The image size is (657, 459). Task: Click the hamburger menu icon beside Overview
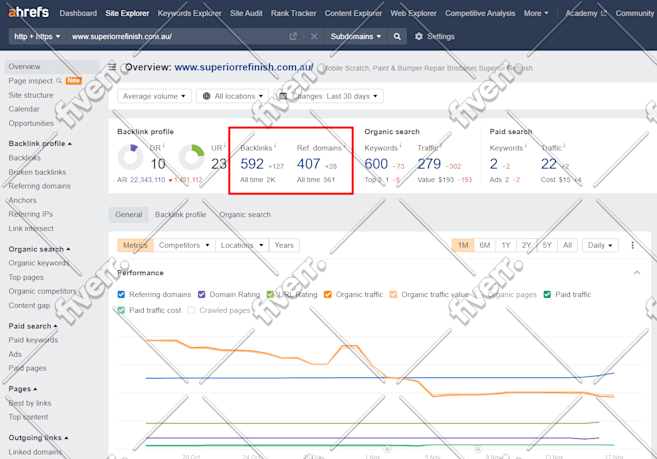pyautogui.click(x=112, y=66)
